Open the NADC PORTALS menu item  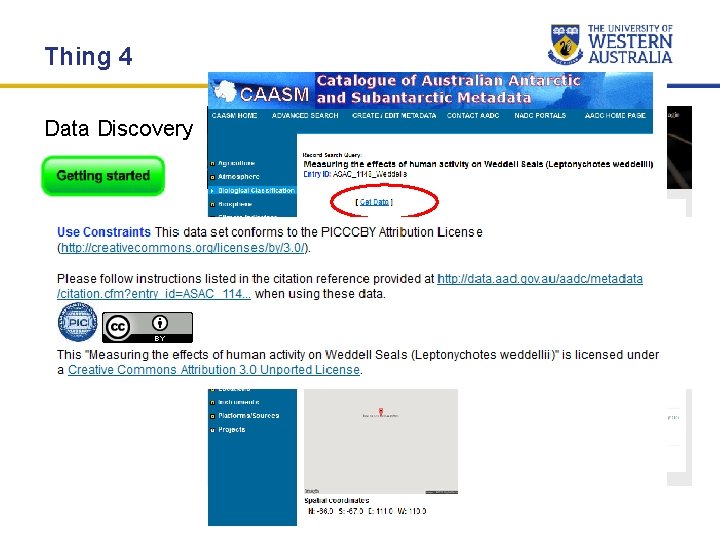click(x=540, y=116)
